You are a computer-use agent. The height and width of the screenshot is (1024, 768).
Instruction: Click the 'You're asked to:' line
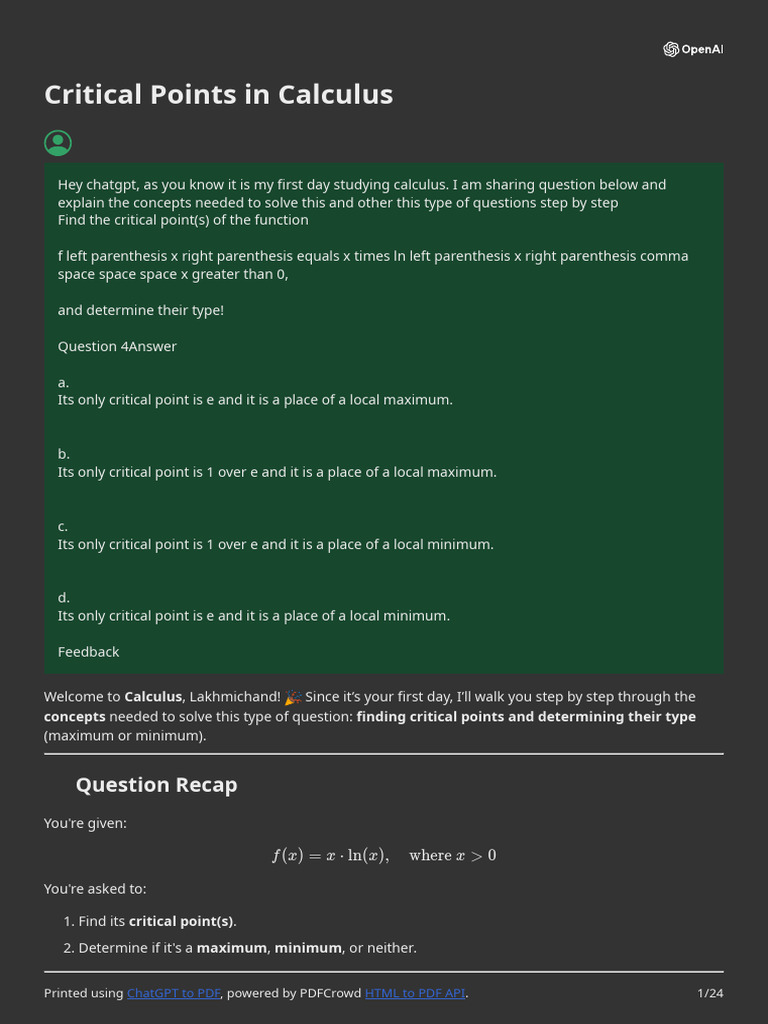95,888
